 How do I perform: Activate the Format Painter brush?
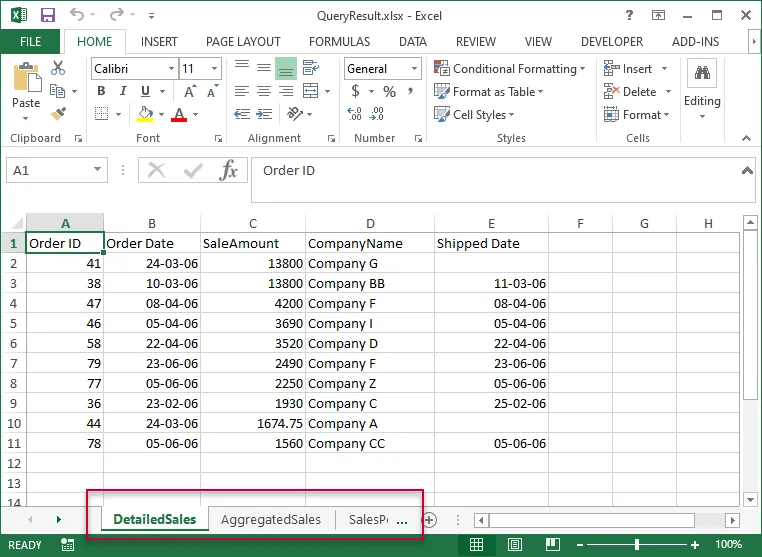tap(58, 114)
